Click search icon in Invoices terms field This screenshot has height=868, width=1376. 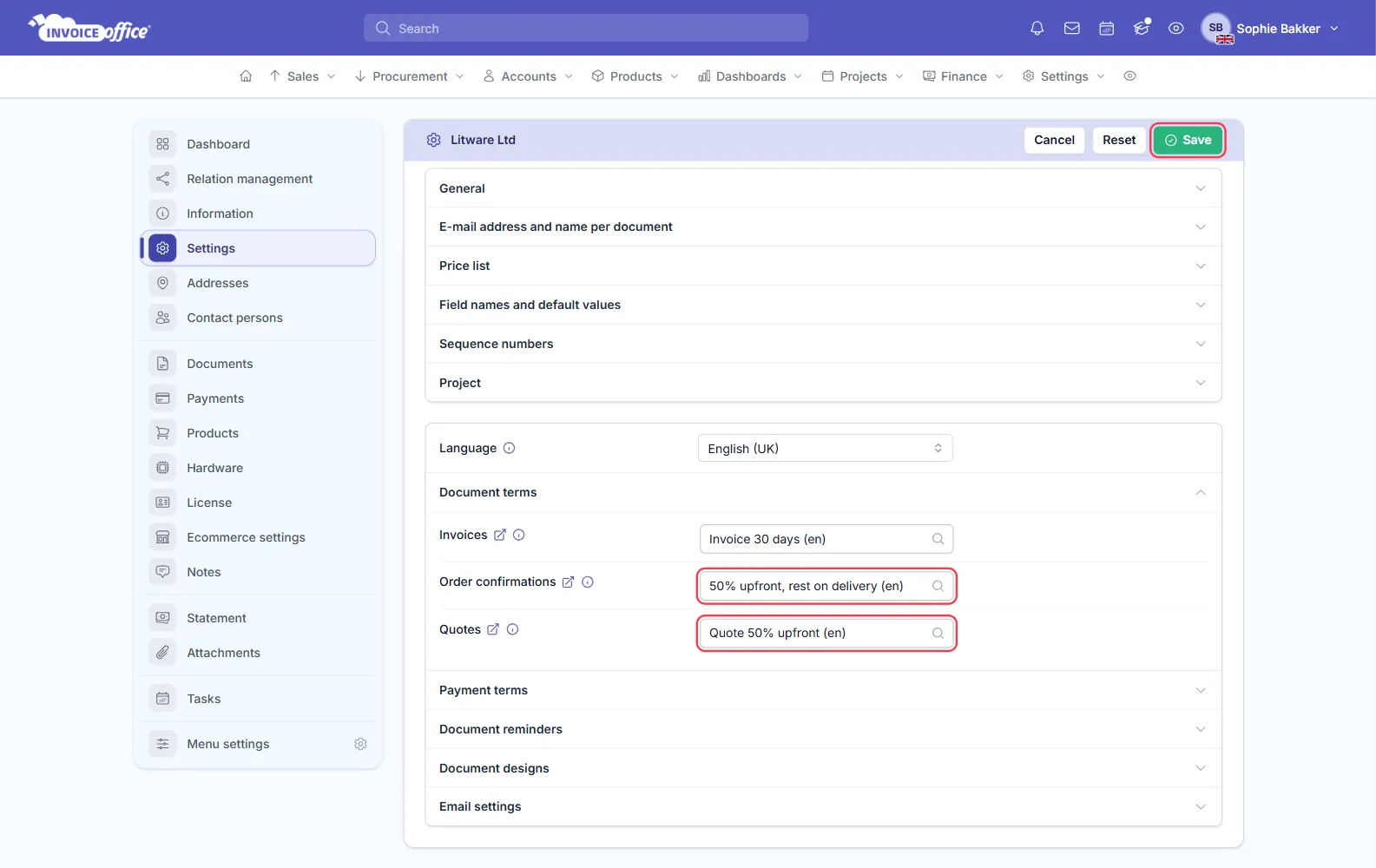(938, 539)
